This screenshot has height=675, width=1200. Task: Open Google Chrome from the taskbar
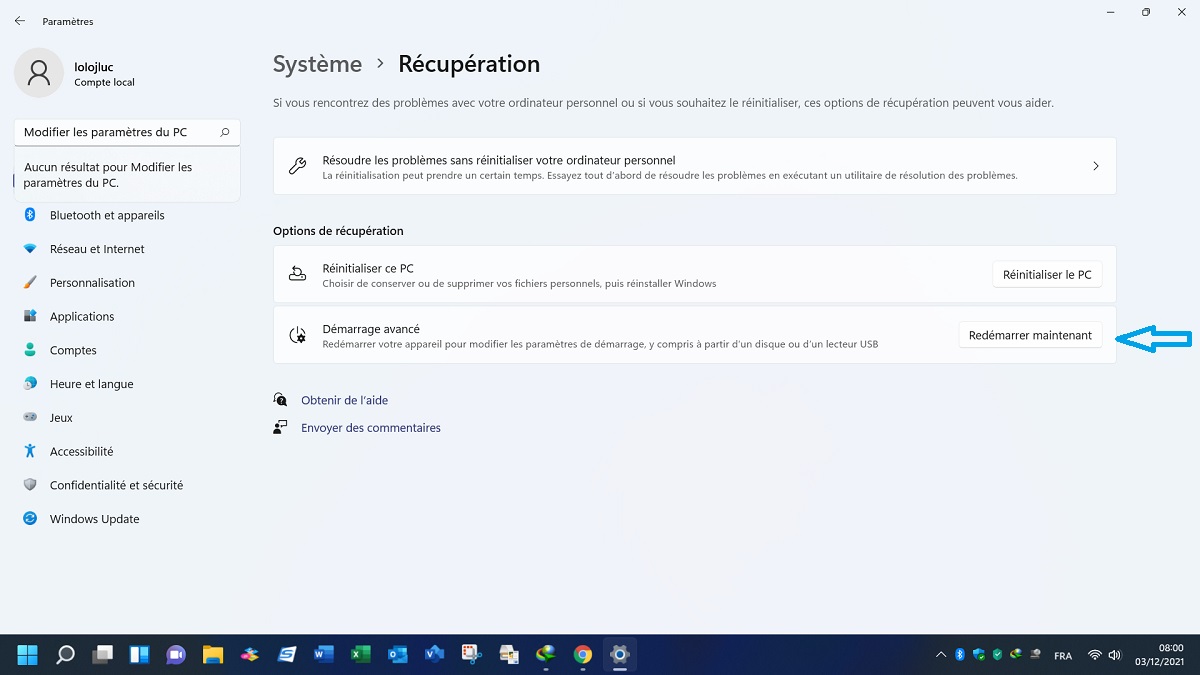[582, 655]
